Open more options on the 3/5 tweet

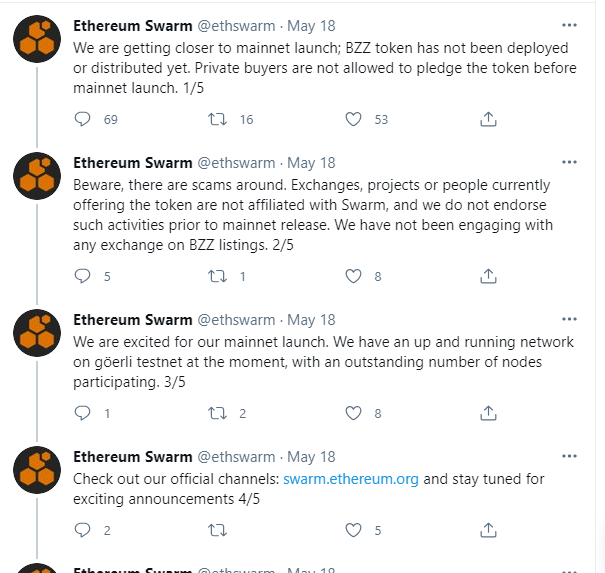pos(569,319)
